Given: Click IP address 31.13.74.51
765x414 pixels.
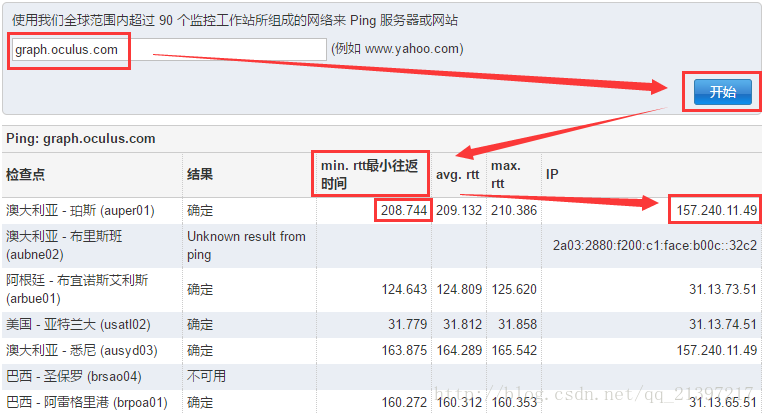Looking at the screenshot, I should (723, 324).
